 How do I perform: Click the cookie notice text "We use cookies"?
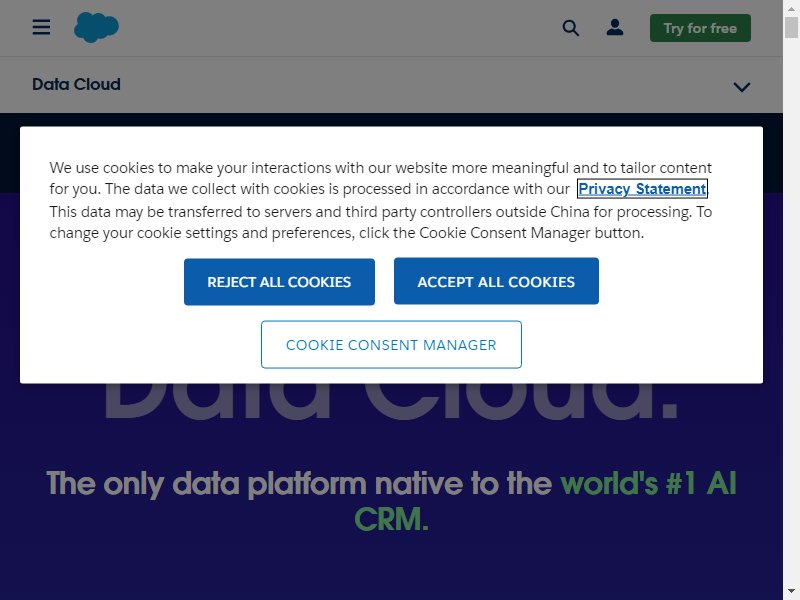pyautogui.click(x=102, y=168)
